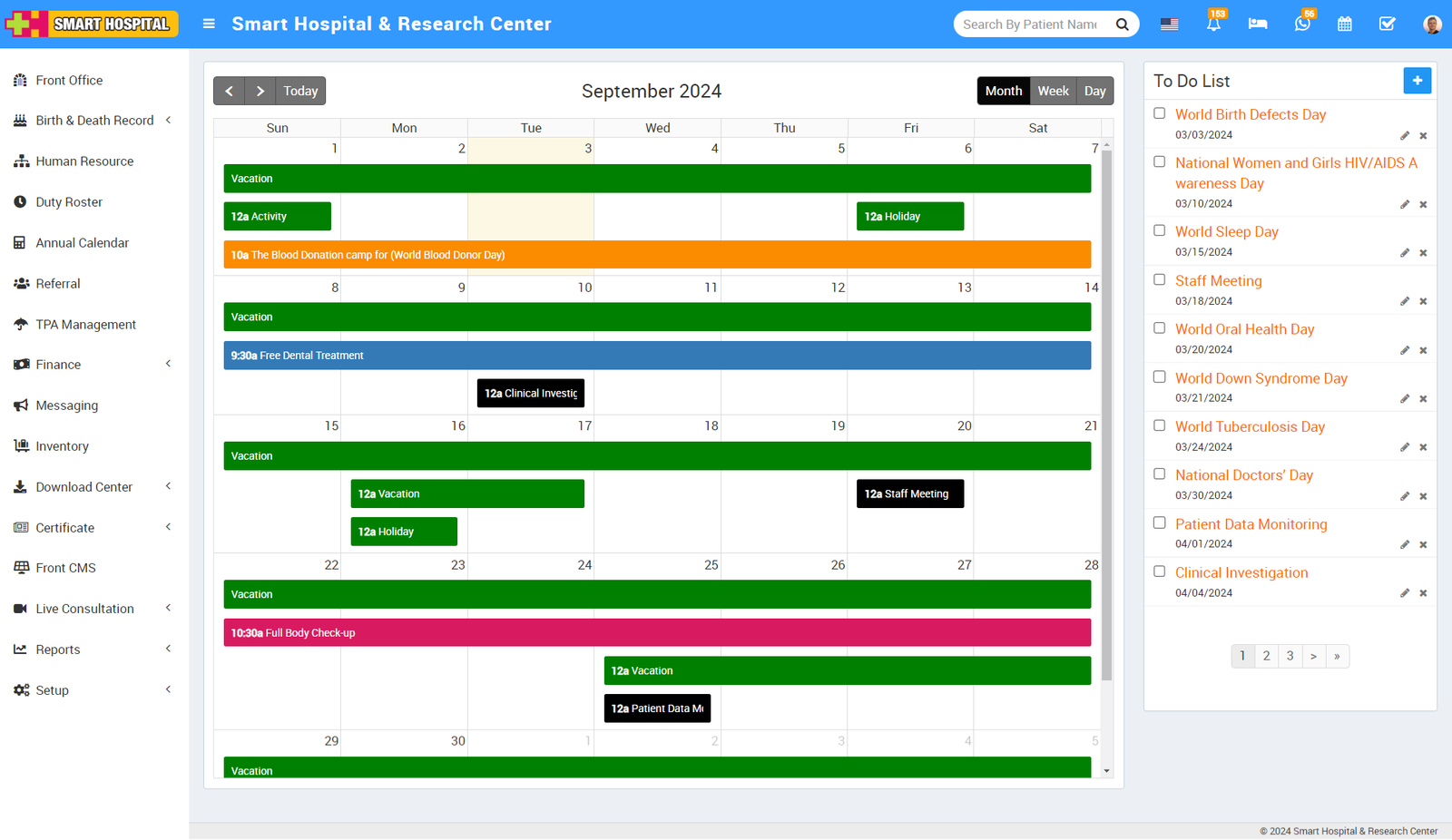Click the calendar icon in top bar

point(1344,24)
